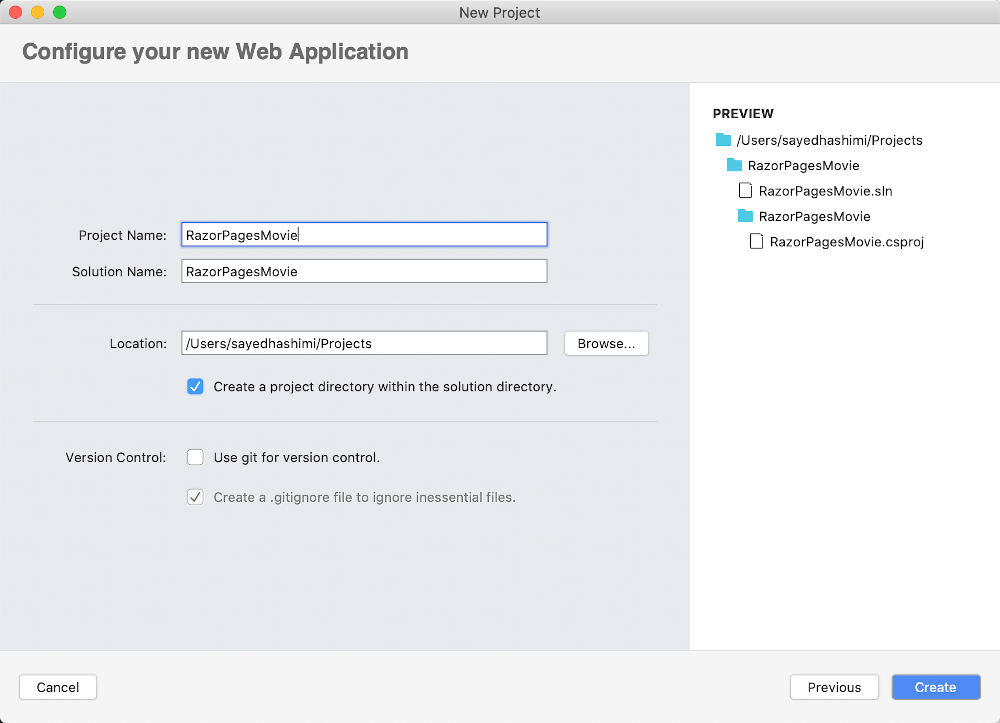Click the Location path text field
The width and height of the screenshot is (1000, 723).
[364, 343]
